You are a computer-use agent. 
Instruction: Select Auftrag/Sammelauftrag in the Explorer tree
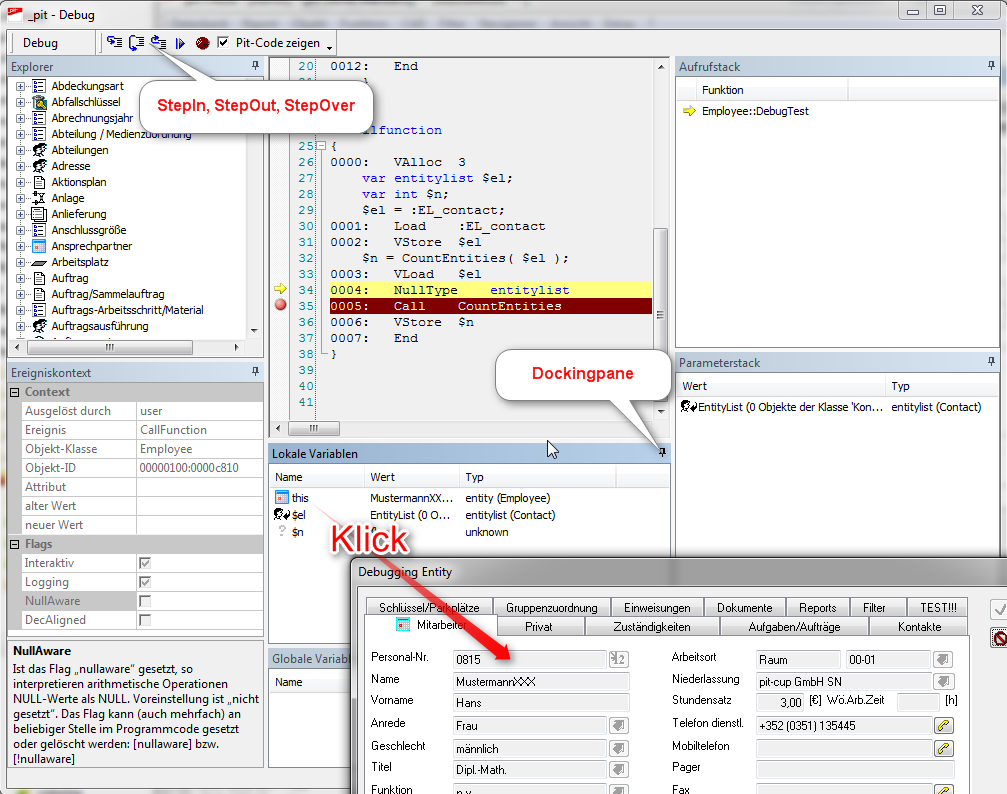tap(108, 294)
